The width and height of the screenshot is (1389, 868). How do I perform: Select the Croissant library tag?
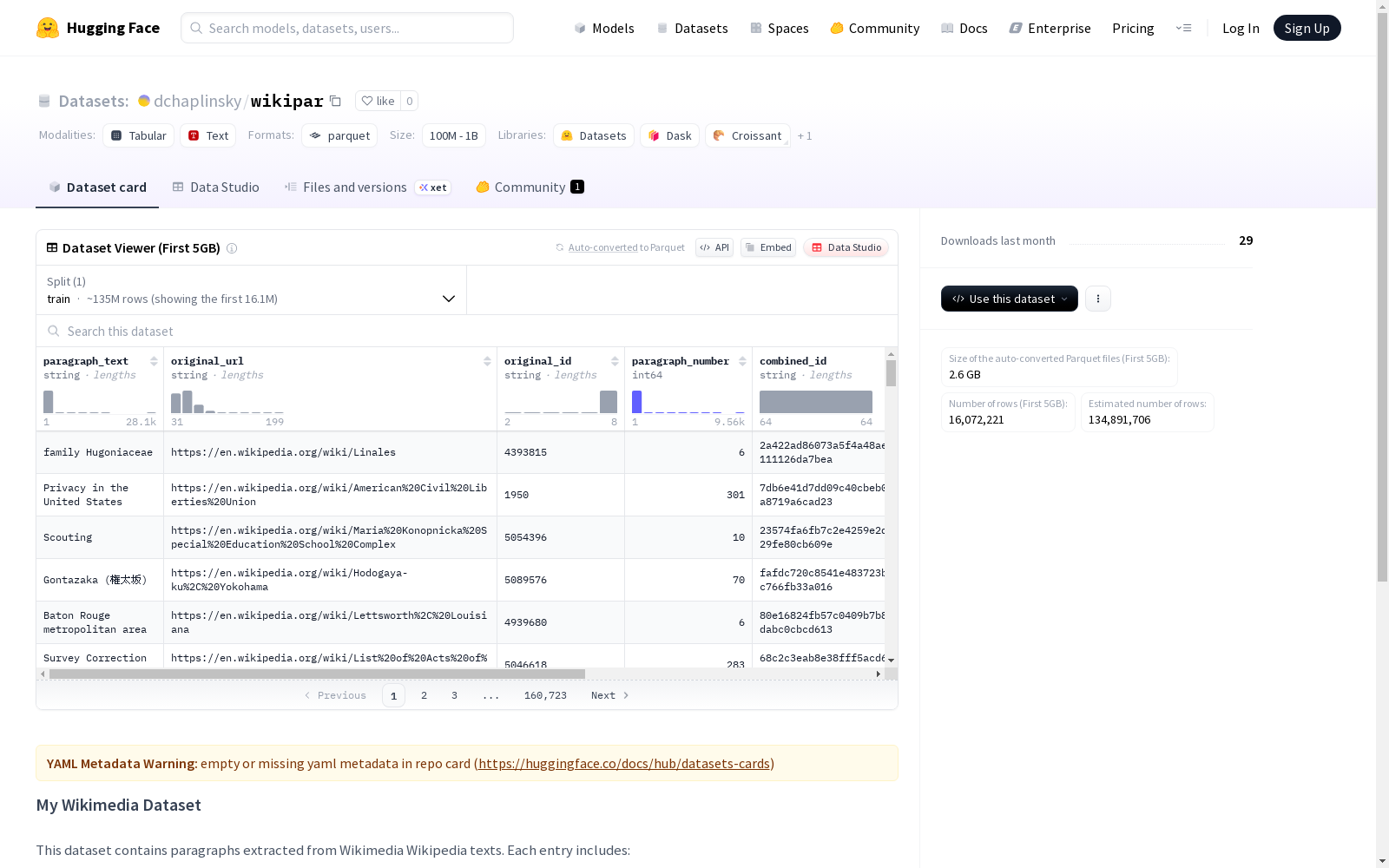pos(747,135)
